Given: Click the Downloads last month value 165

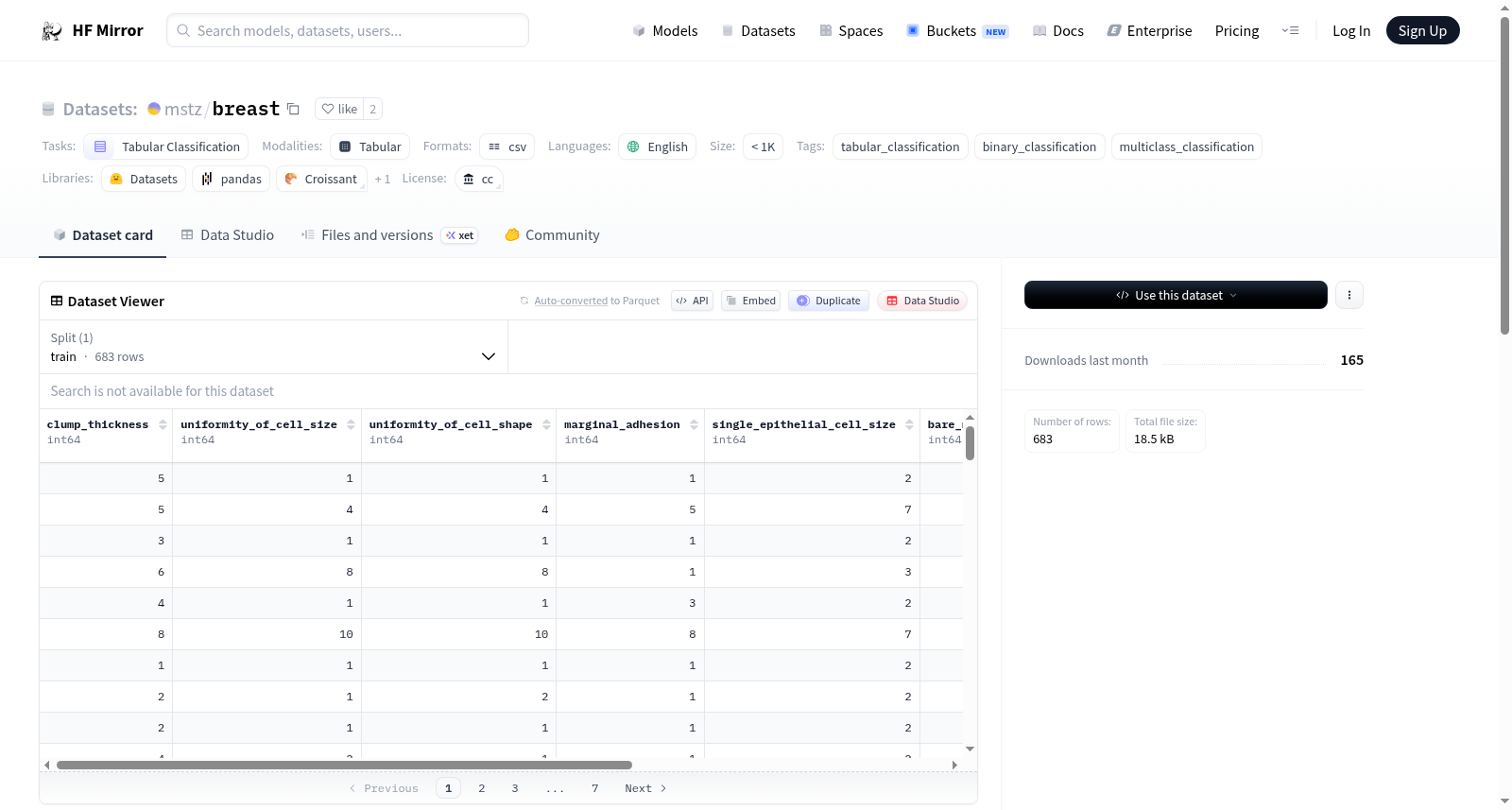Looking at the screenshot, I should (1351, 360).
